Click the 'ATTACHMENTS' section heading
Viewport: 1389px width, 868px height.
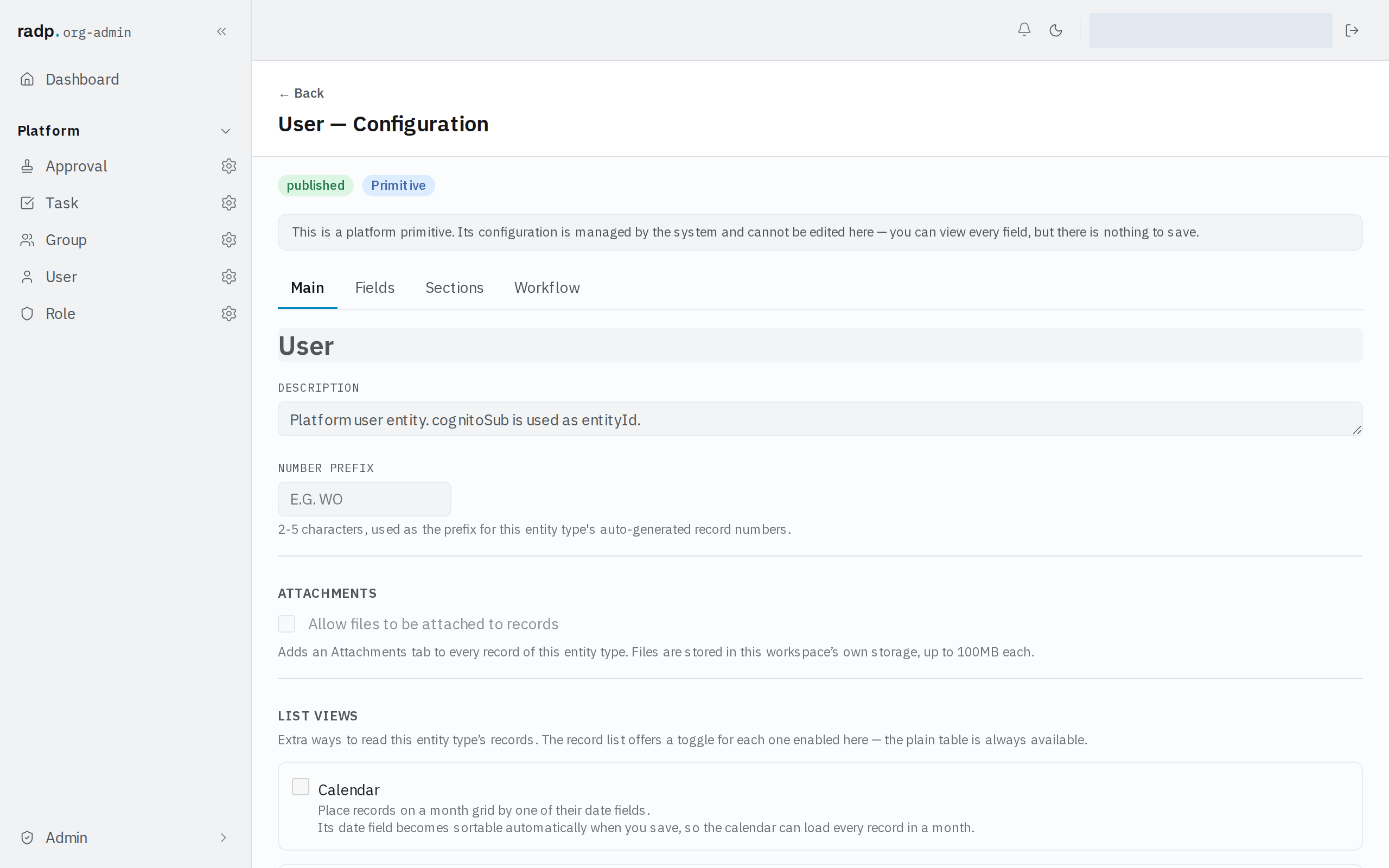327,593
